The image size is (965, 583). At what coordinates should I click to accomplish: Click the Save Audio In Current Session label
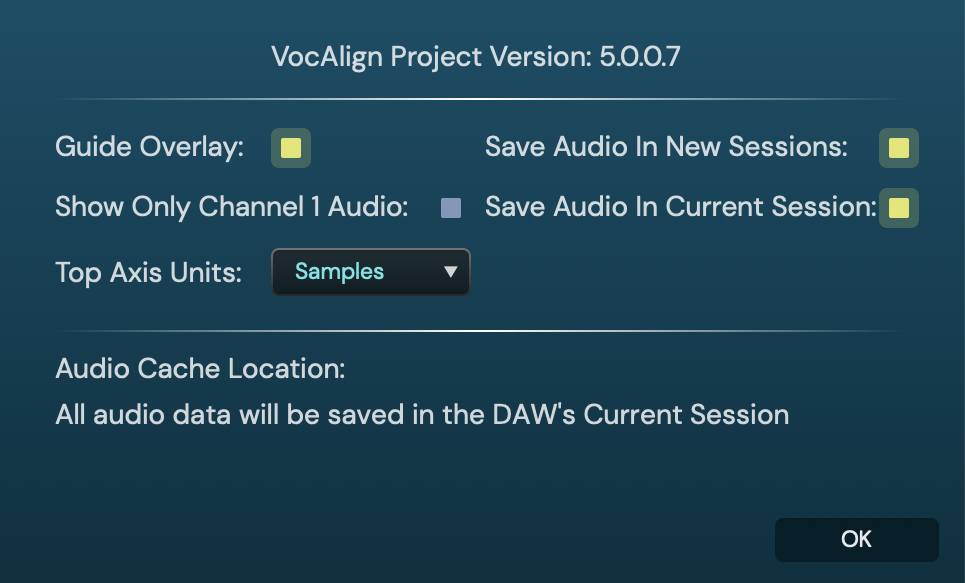[x=680, y=208]
